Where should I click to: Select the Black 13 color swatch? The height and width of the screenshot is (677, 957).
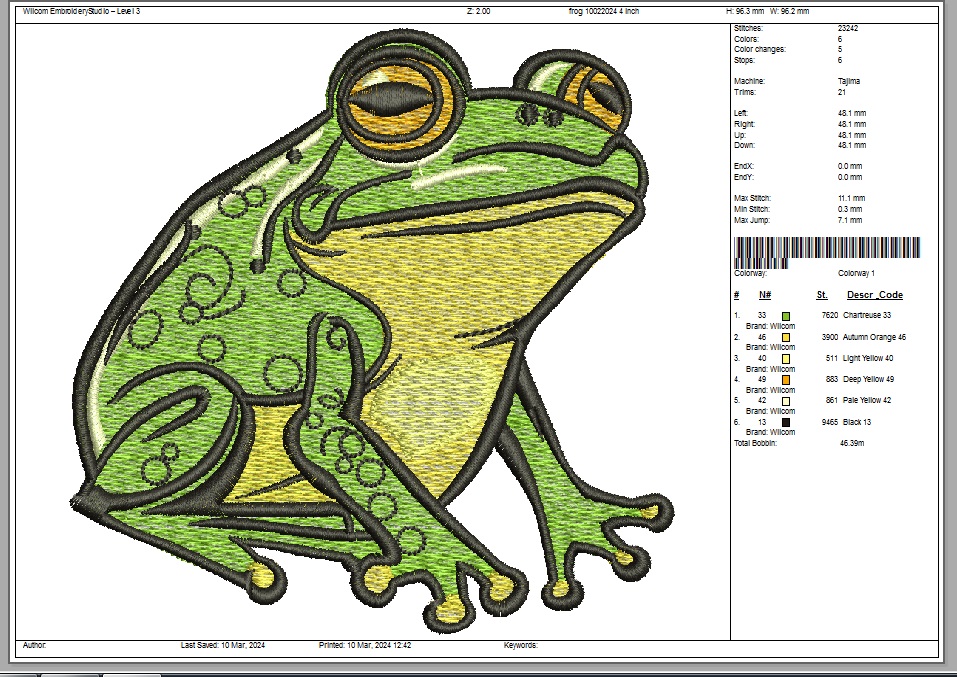click(x=786, y=422)
